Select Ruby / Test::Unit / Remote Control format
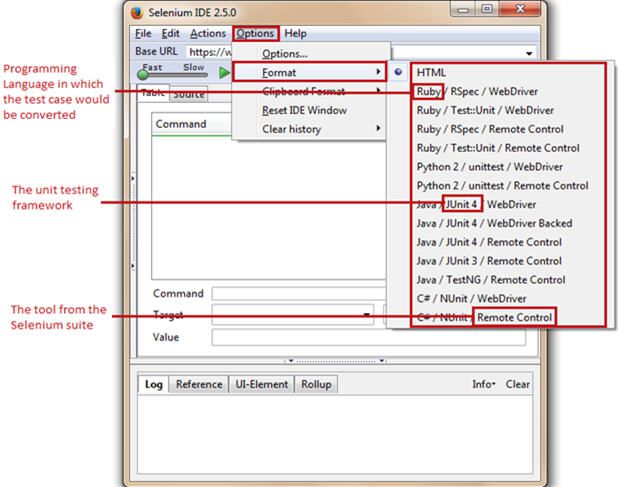The height and width of the screenshot is (487, 618). 498,148
